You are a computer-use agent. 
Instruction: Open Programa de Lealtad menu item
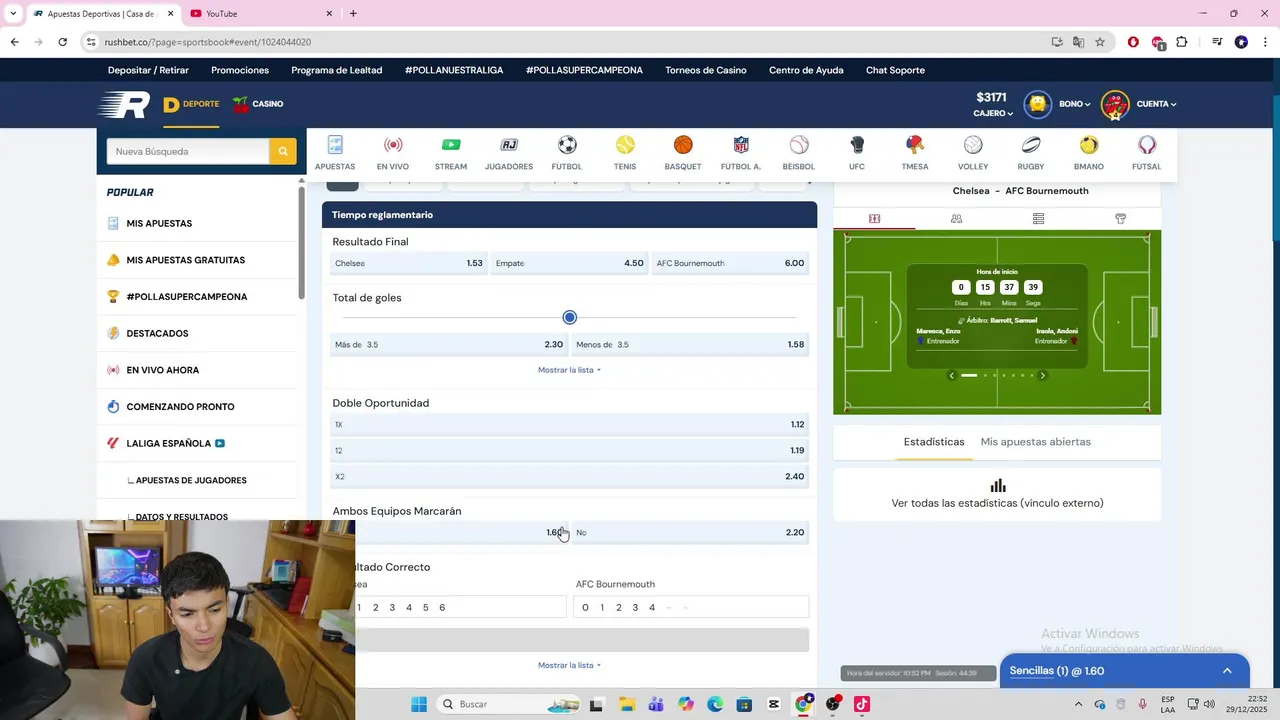point(337,70)
